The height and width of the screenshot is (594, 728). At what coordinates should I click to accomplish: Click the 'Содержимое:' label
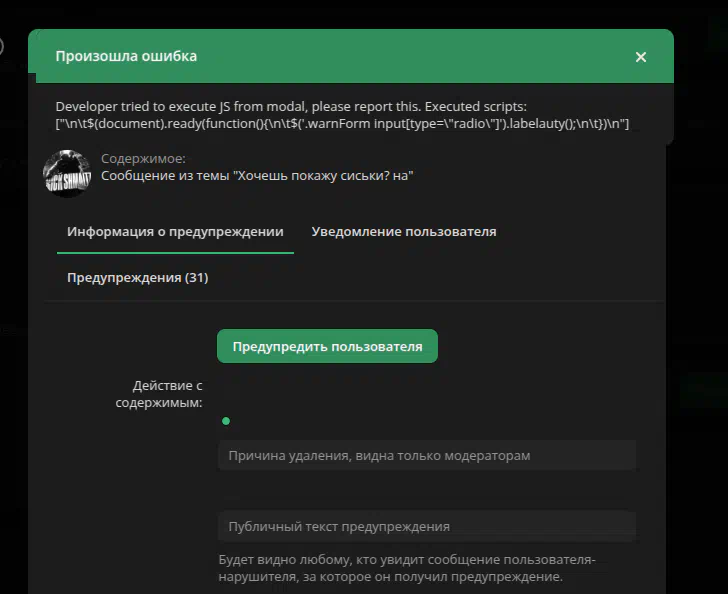pos(143,158)
